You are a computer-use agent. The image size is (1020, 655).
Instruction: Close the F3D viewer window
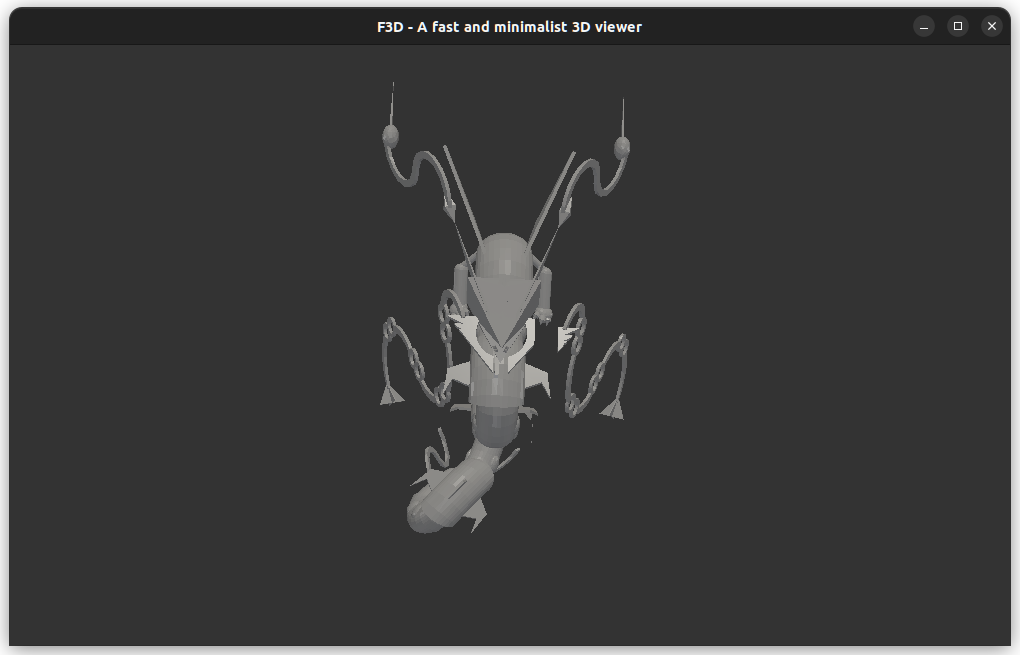pos(991,27)
